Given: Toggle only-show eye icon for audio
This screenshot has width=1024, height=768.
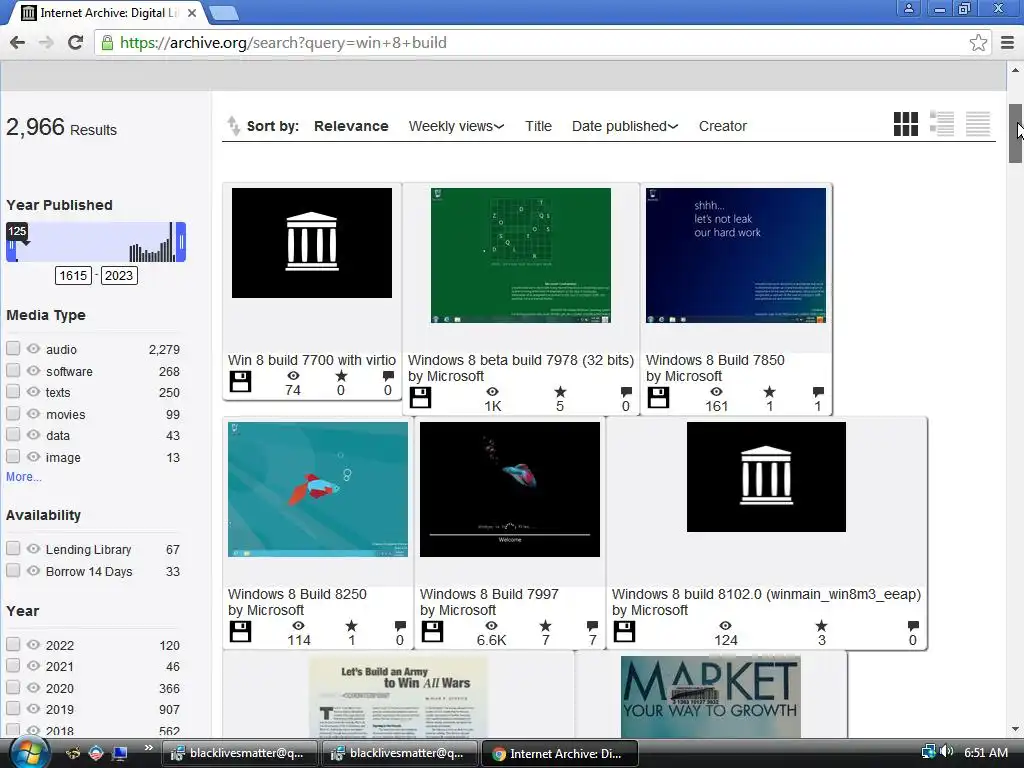Looking at the screenshot, I should coord(33,349).
